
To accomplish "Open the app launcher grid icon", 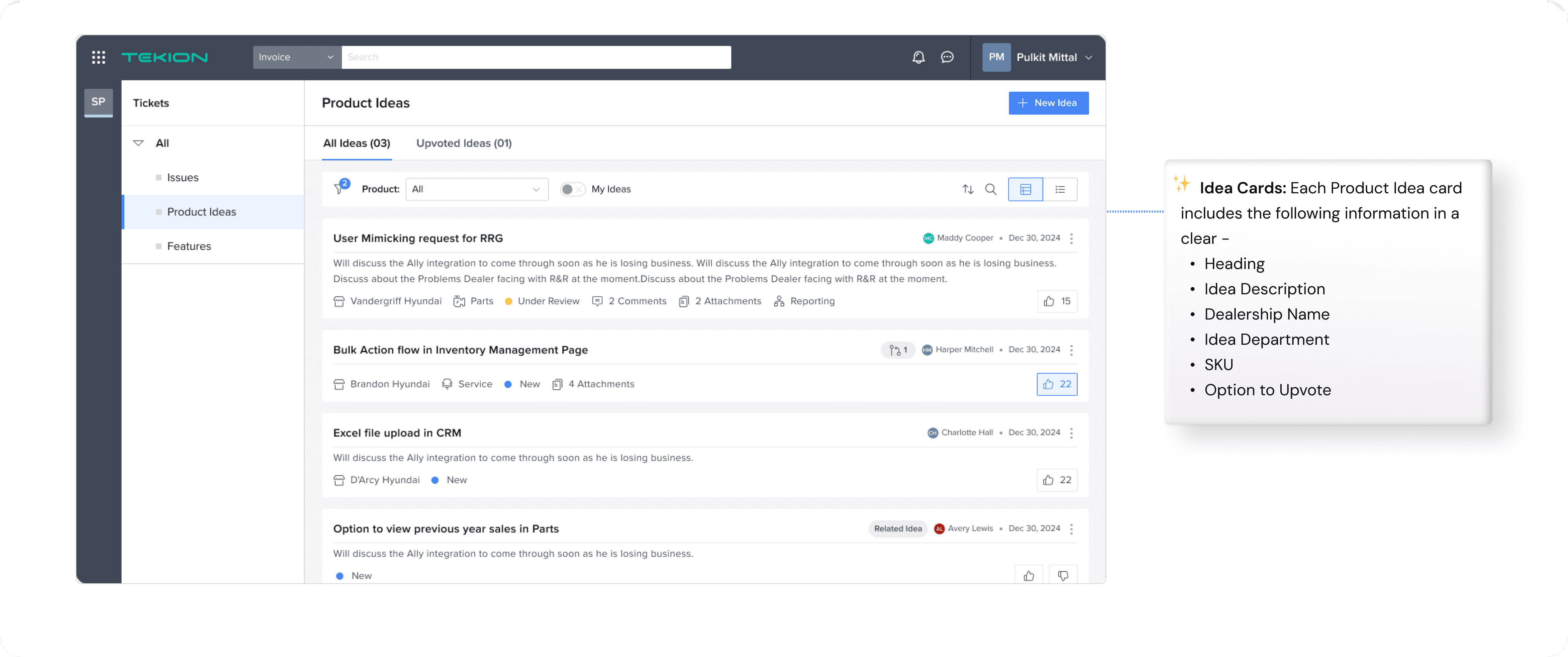I will coord(99,57).
